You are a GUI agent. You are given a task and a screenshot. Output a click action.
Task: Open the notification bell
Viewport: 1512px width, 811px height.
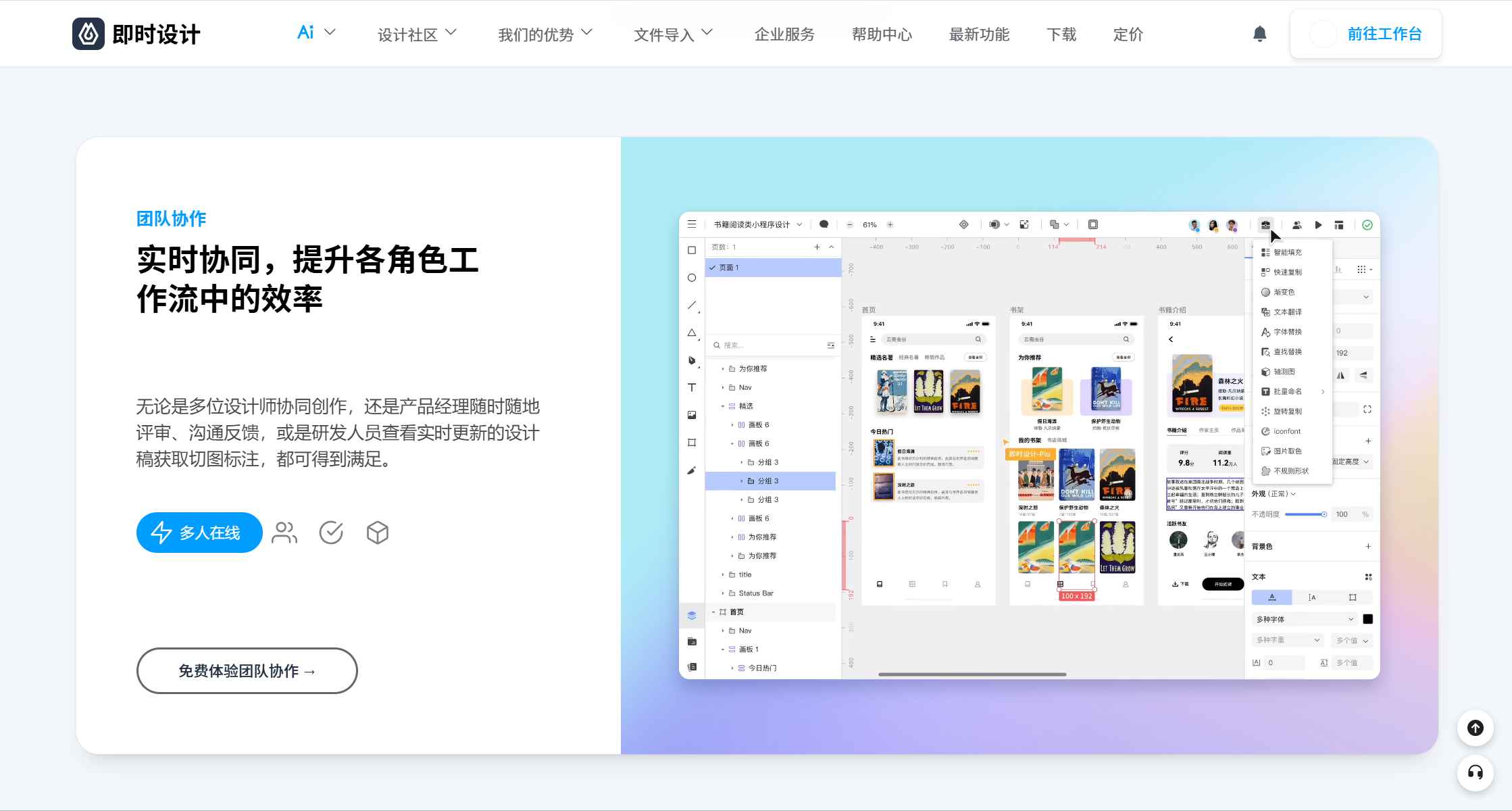(1259, 34)
